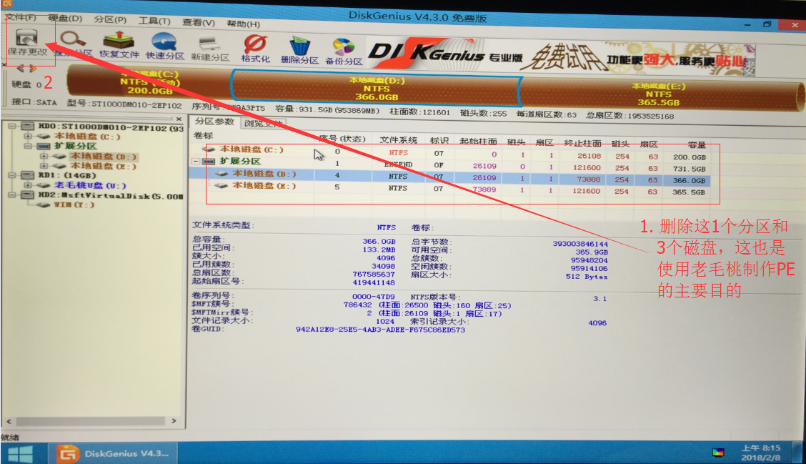Expand the 本地磁盘 (C:) tree node

pos(28,136)
